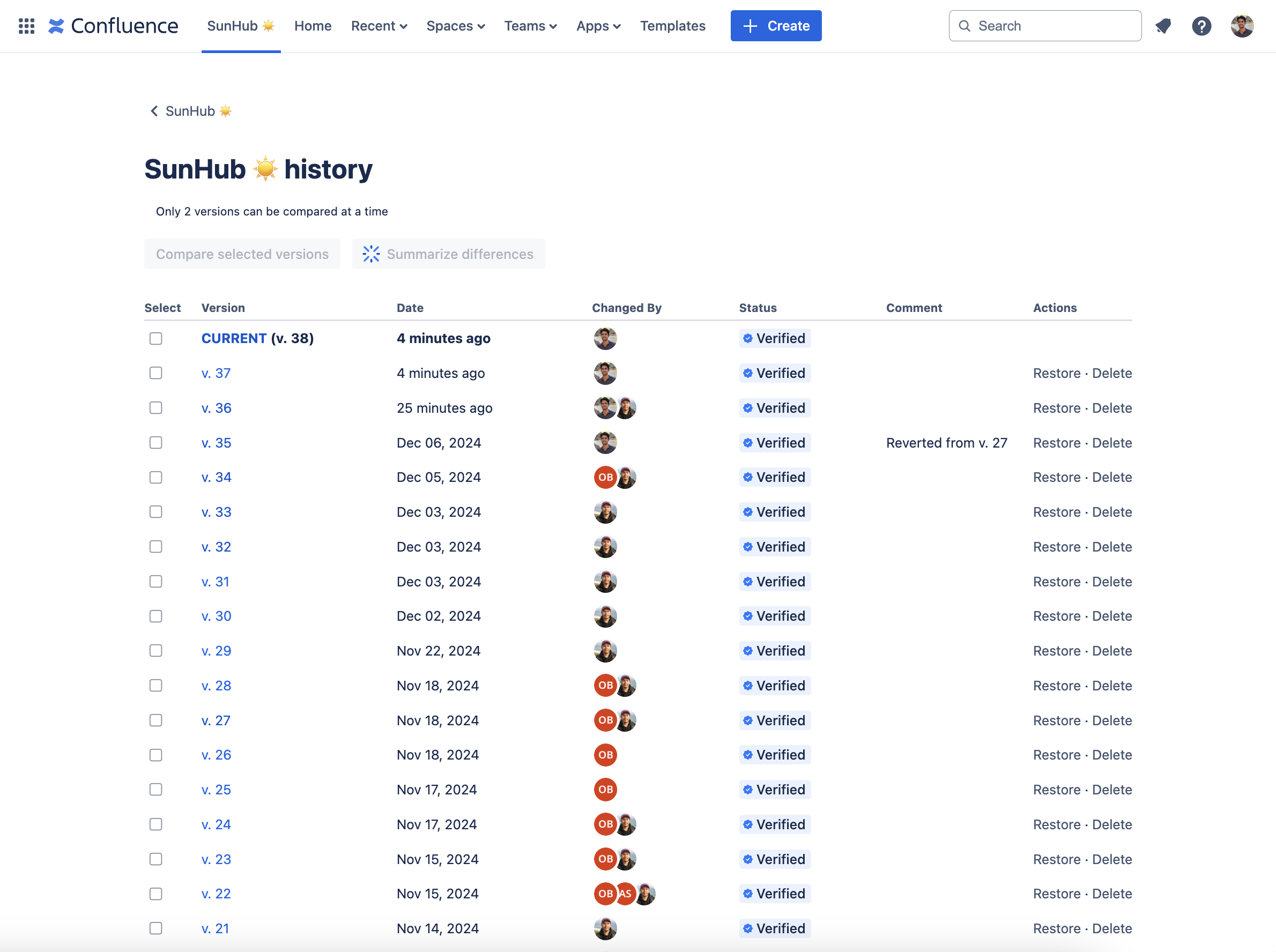Screen dimensions: 1276x952
Task: Click the OB avatar on v. 26 row
Action: (x=605, y=755)
